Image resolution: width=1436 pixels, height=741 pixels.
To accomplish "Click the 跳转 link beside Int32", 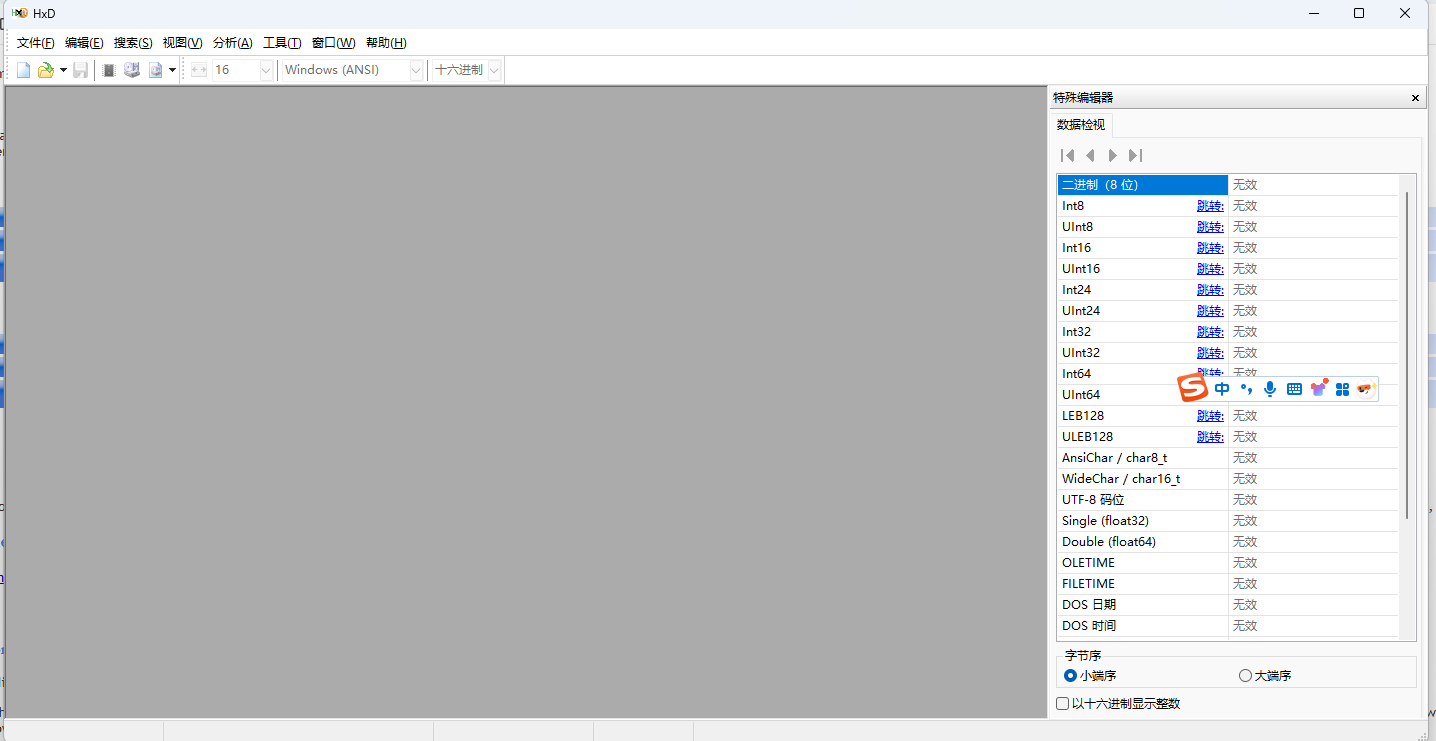I will point(1210,331).
